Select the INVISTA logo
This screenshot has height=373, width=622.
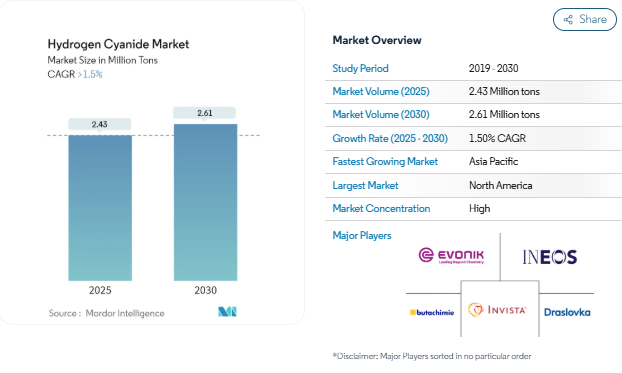tap(497, 310)
